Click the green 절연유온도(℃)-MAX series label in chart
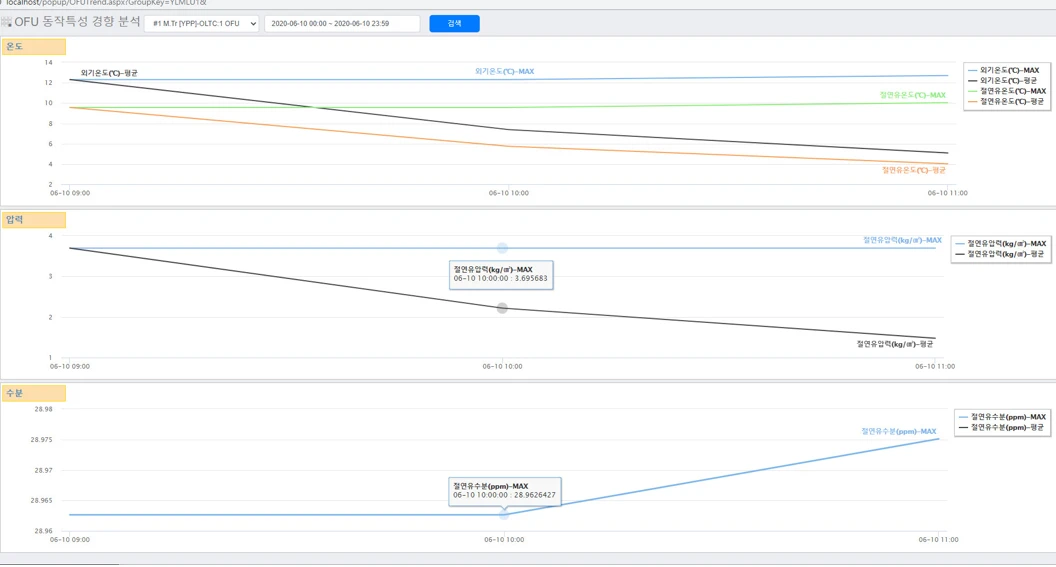 pyautogui.click(x=913, y=95)
